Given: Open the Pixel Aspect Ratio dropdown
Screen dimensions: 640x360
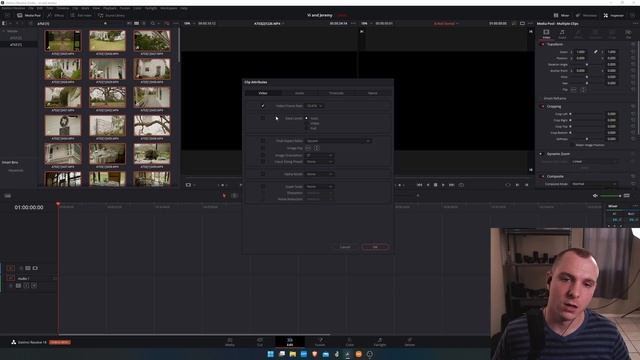Looking at the screenshot, I should tap(338, 141).
